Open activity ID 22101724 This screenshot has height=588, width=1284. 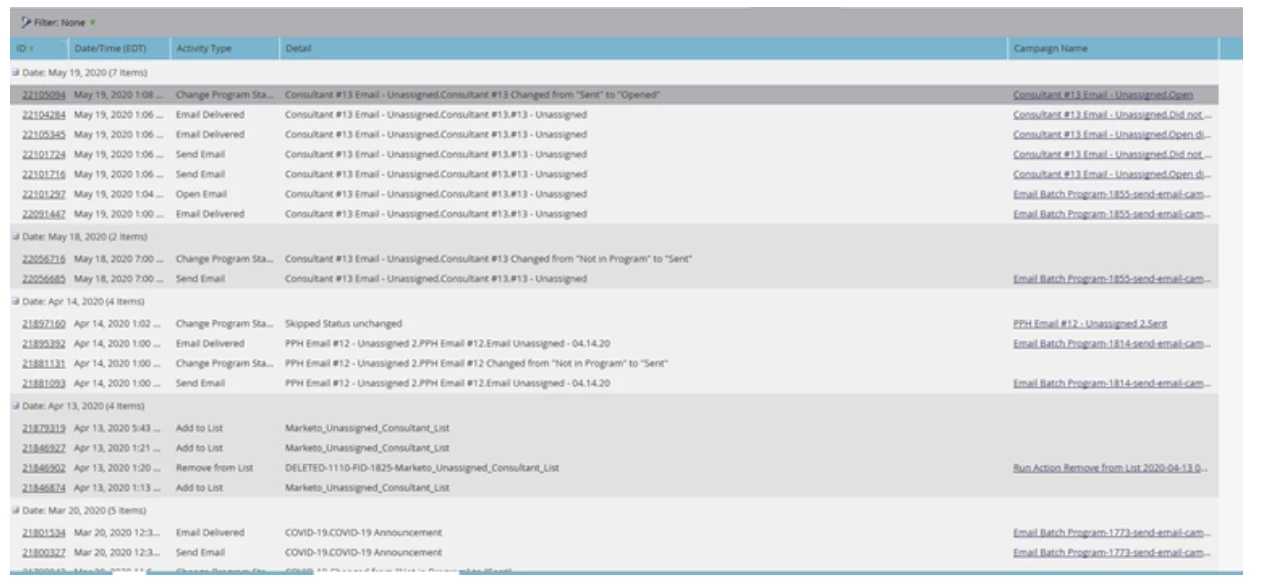(x=44, y=155)
